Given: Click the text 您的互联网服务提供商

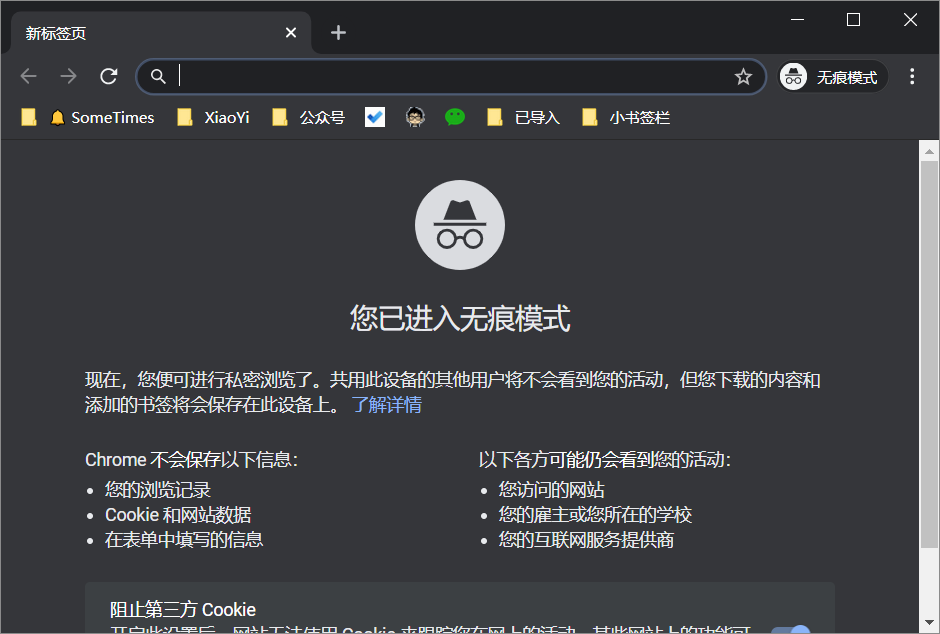Looking at the screenshot, I should pyautogui.click(x=586, y=540).
